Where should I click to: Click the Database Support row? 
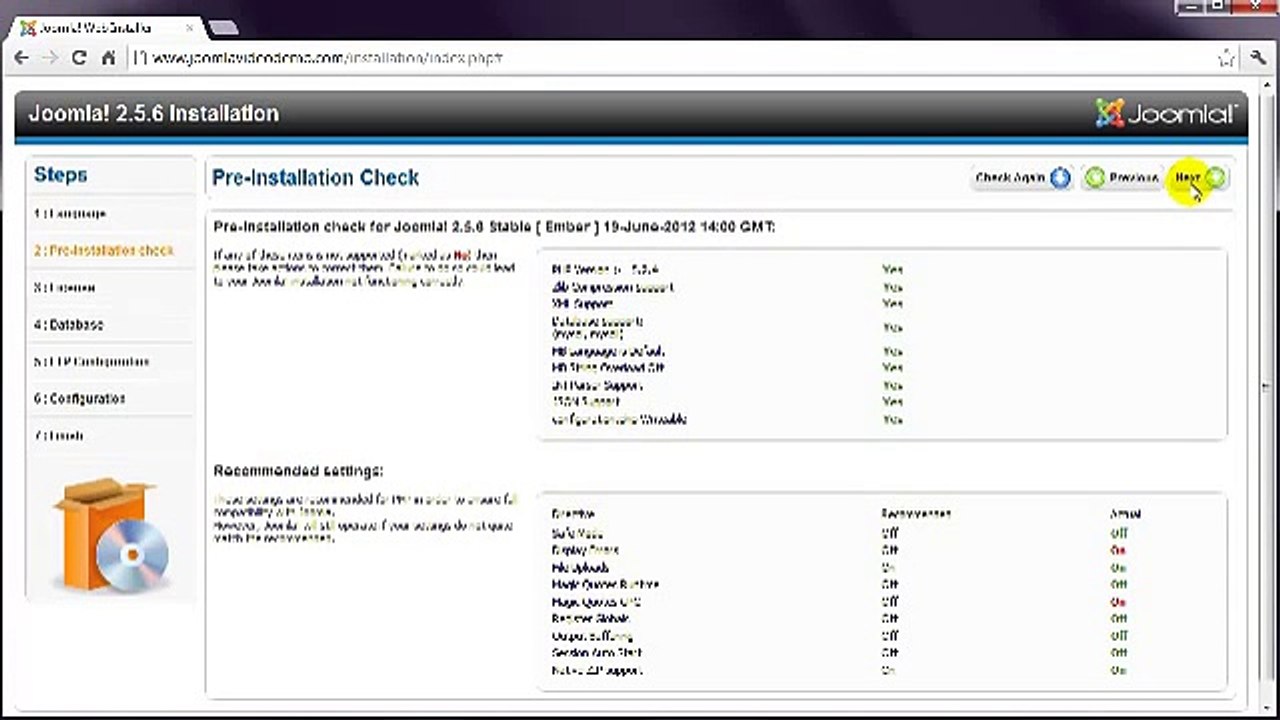[x=597, y=328]
